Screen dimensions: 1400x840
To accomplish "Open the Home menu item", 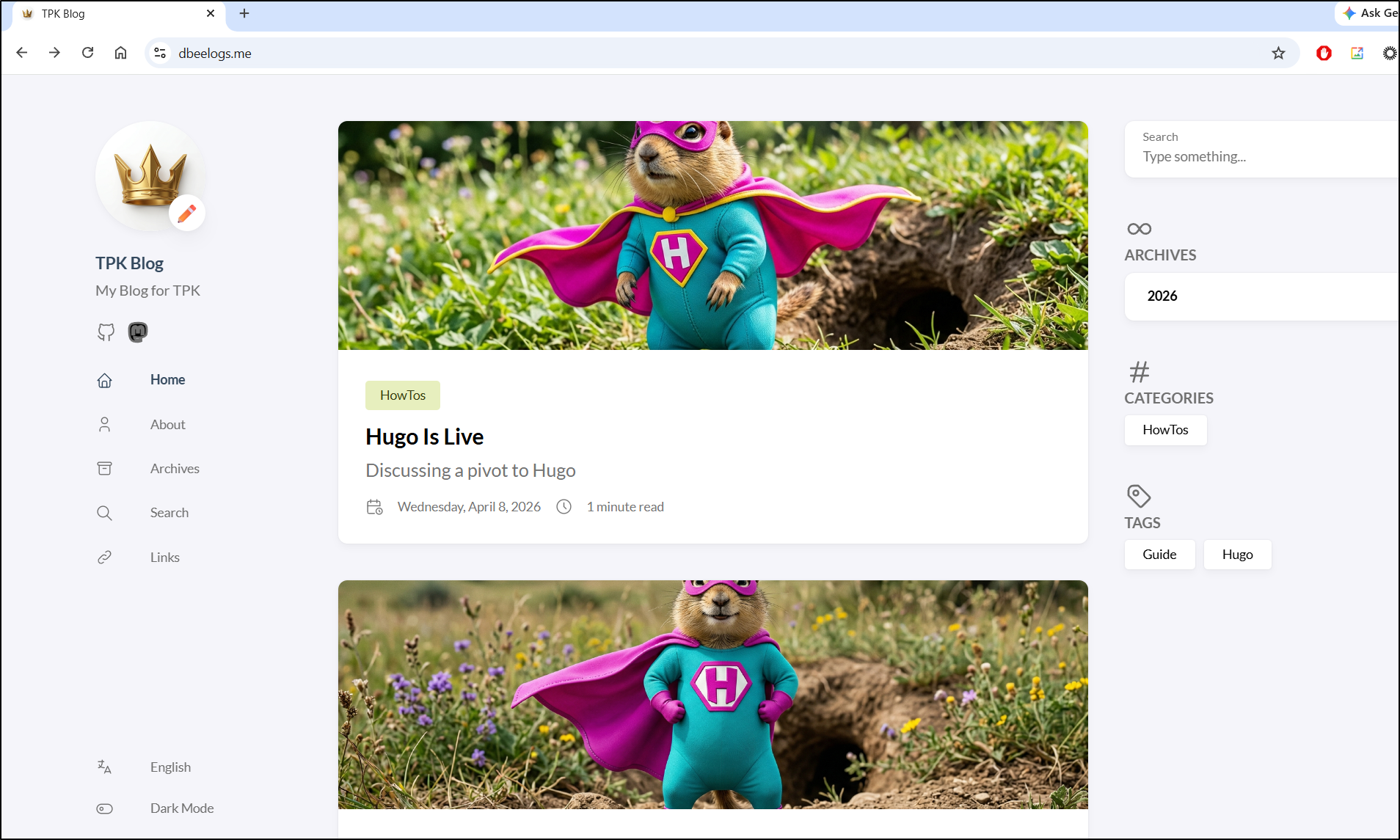I will click(167, 379).
